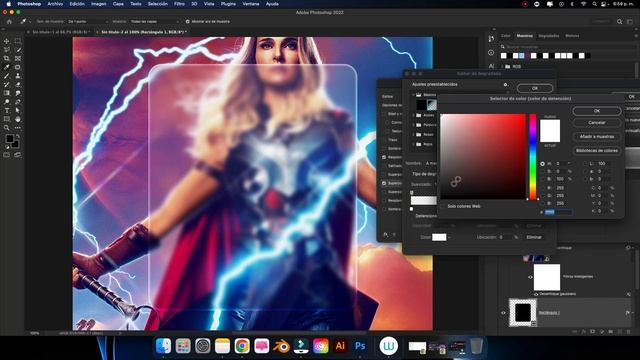
Task: Select the H hue radio button
Action: tap(542, 164)
